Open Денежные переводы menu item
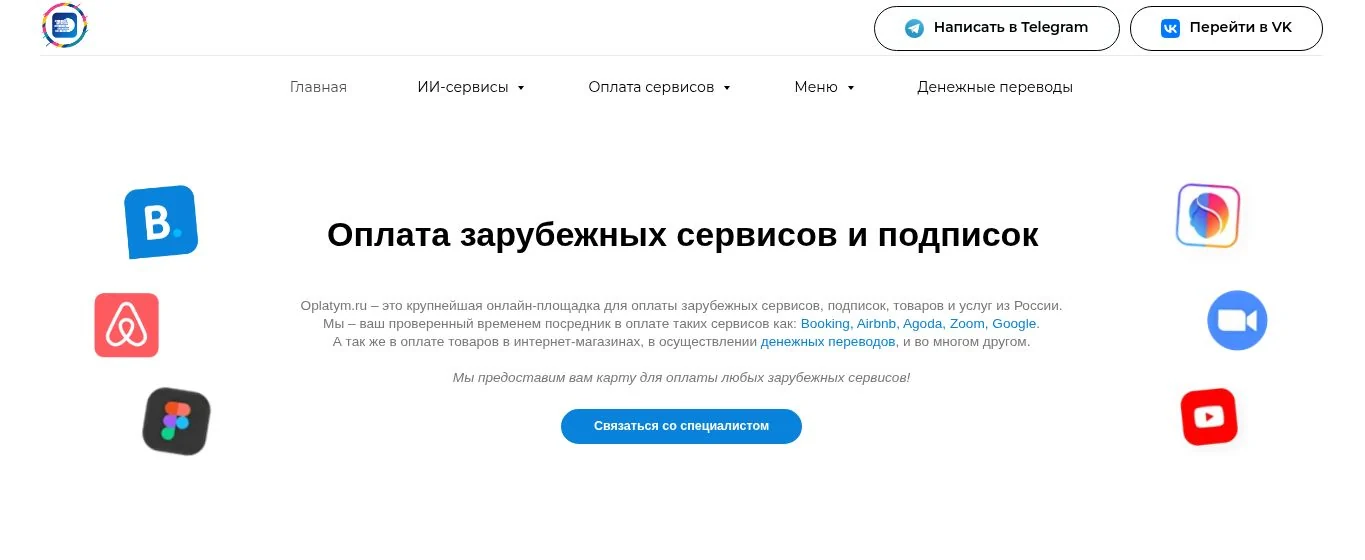1365x560 pixels. coord(995,87)
